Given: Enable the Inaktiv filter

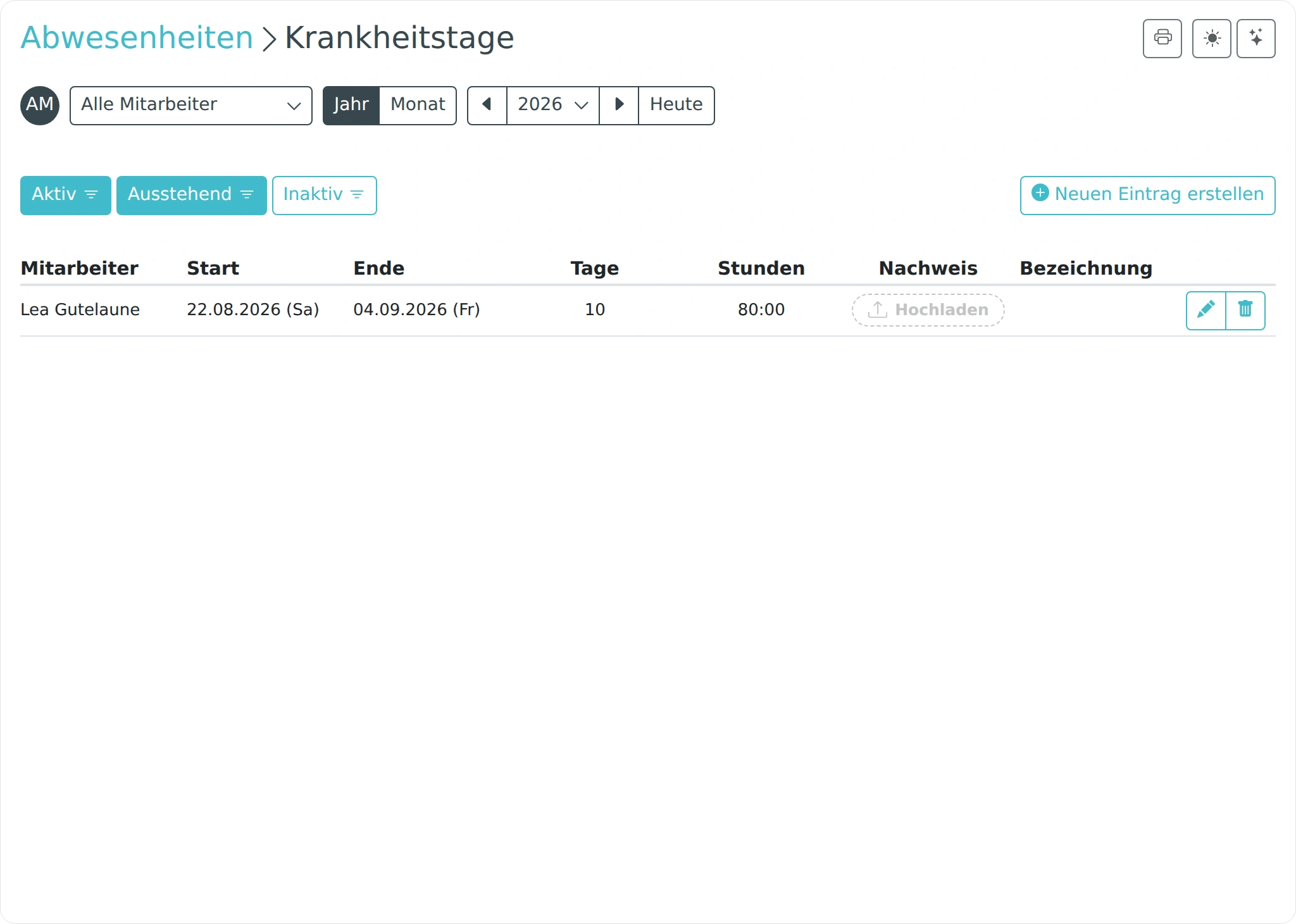Looking at the screenshot, I should pos(325,196).
